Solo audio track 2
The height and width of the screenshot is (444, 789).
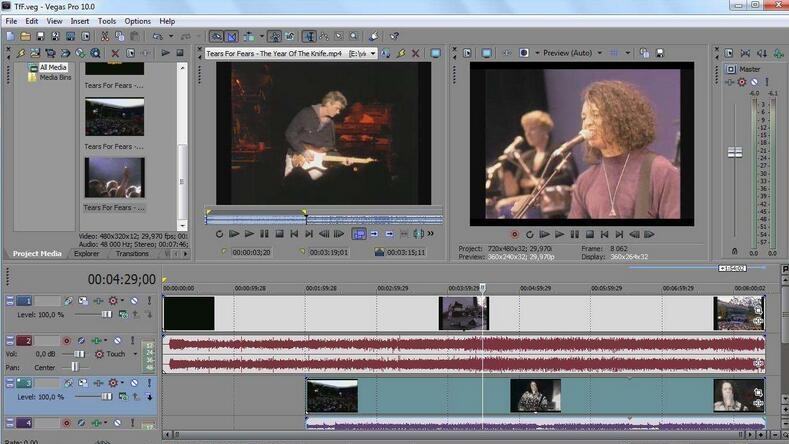[131, 341]
